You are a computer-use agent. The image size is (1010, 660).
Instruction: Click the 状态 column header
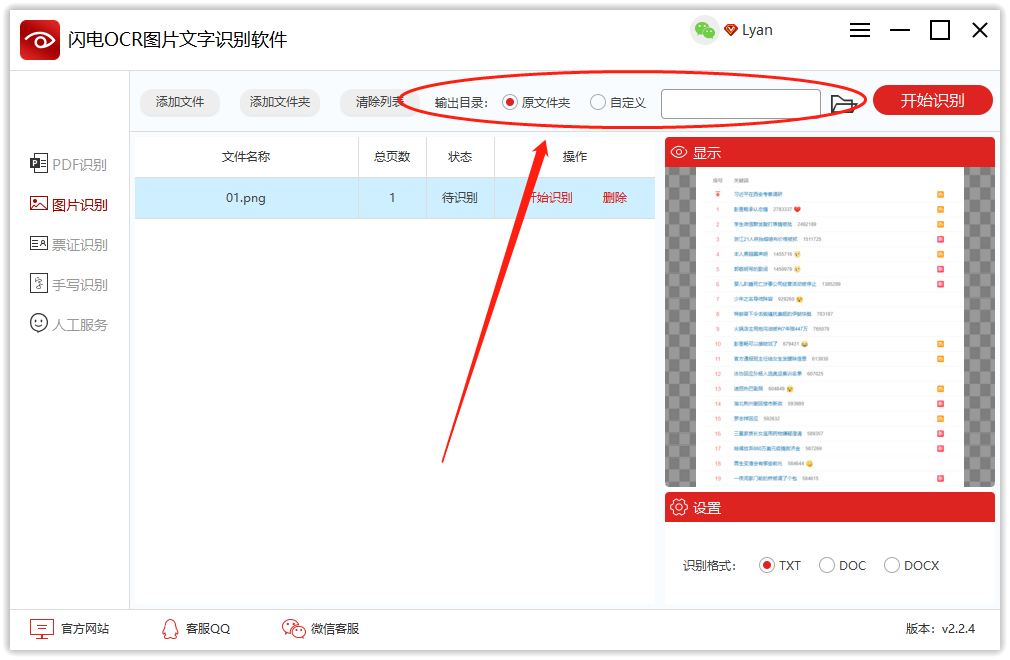point(460,156)
